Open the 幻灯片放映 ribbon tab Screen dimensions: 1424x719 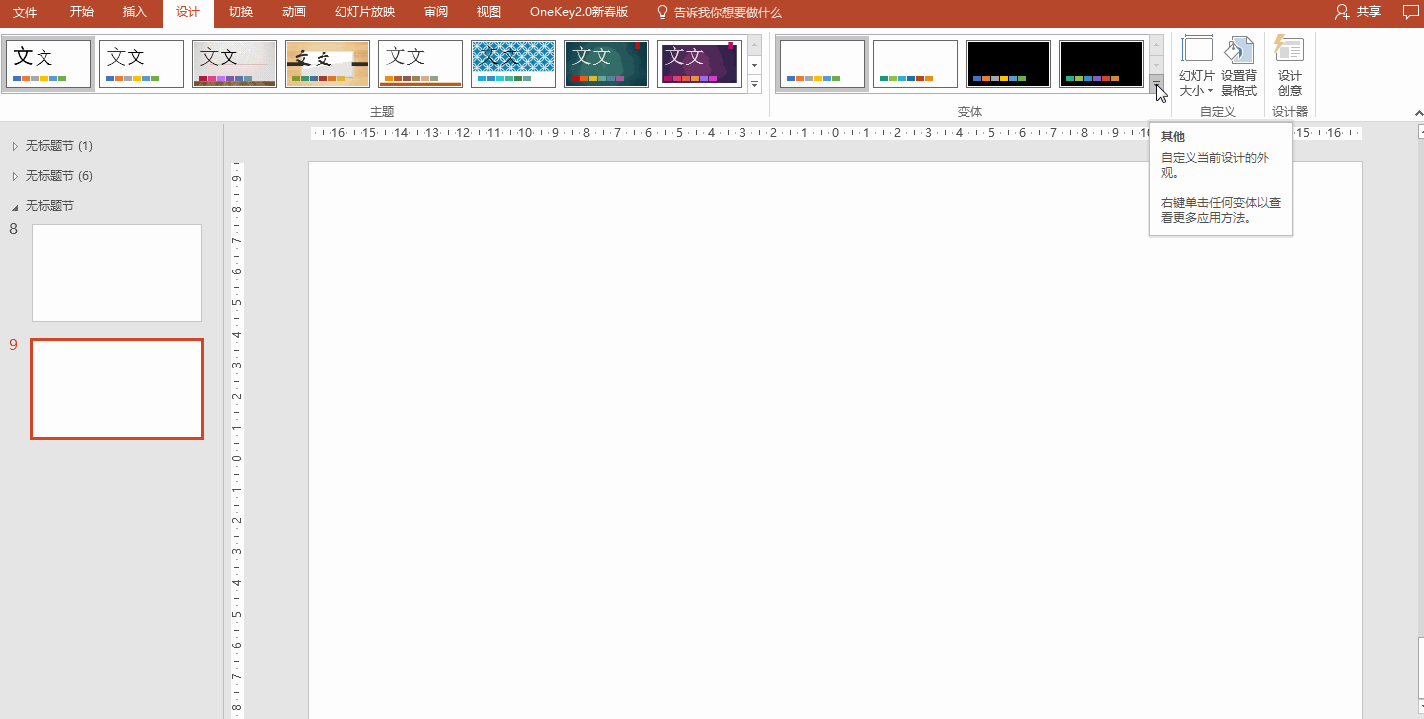[365, 12]
